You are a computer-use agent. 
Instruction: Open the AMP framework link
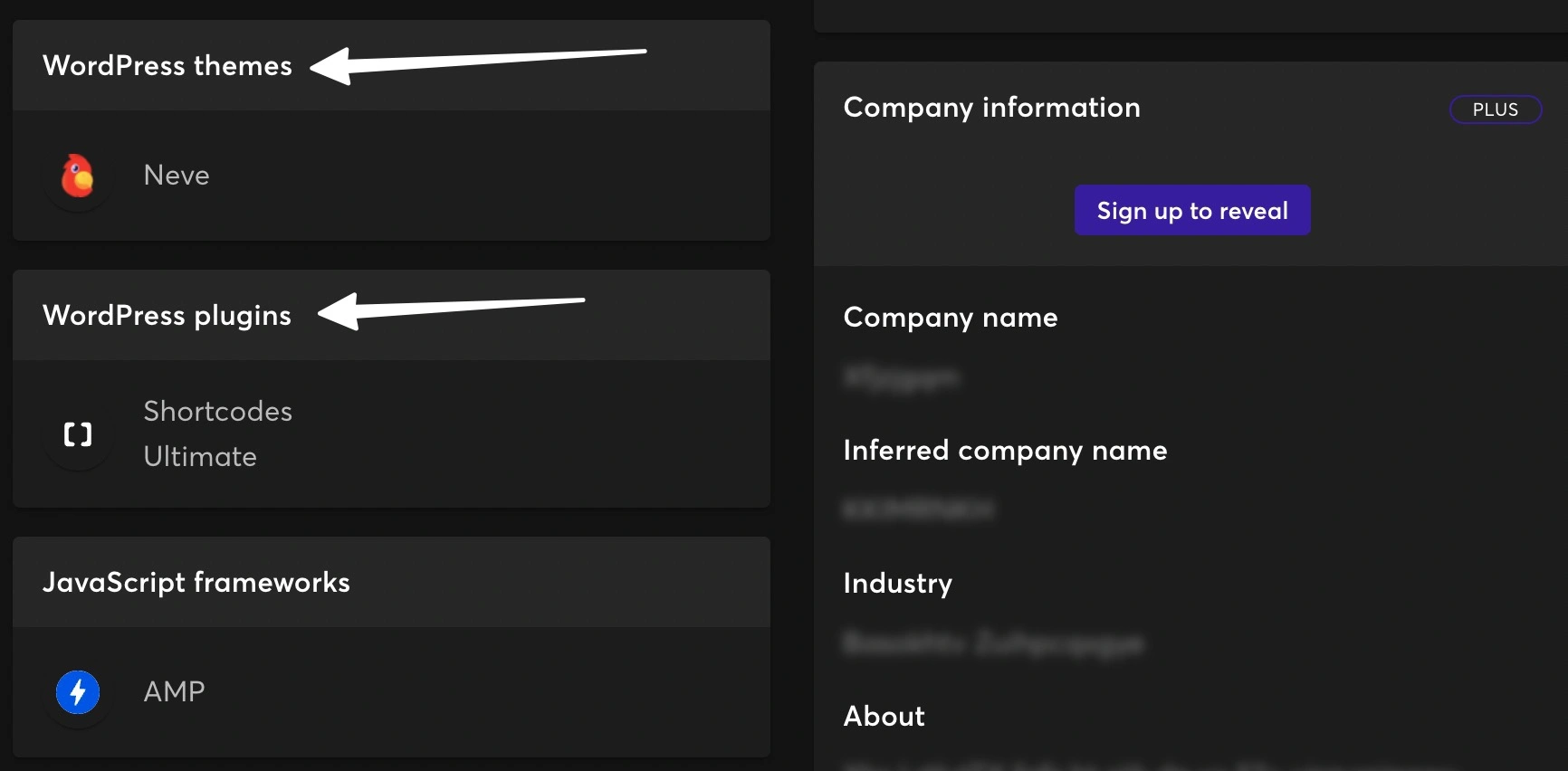175,692
